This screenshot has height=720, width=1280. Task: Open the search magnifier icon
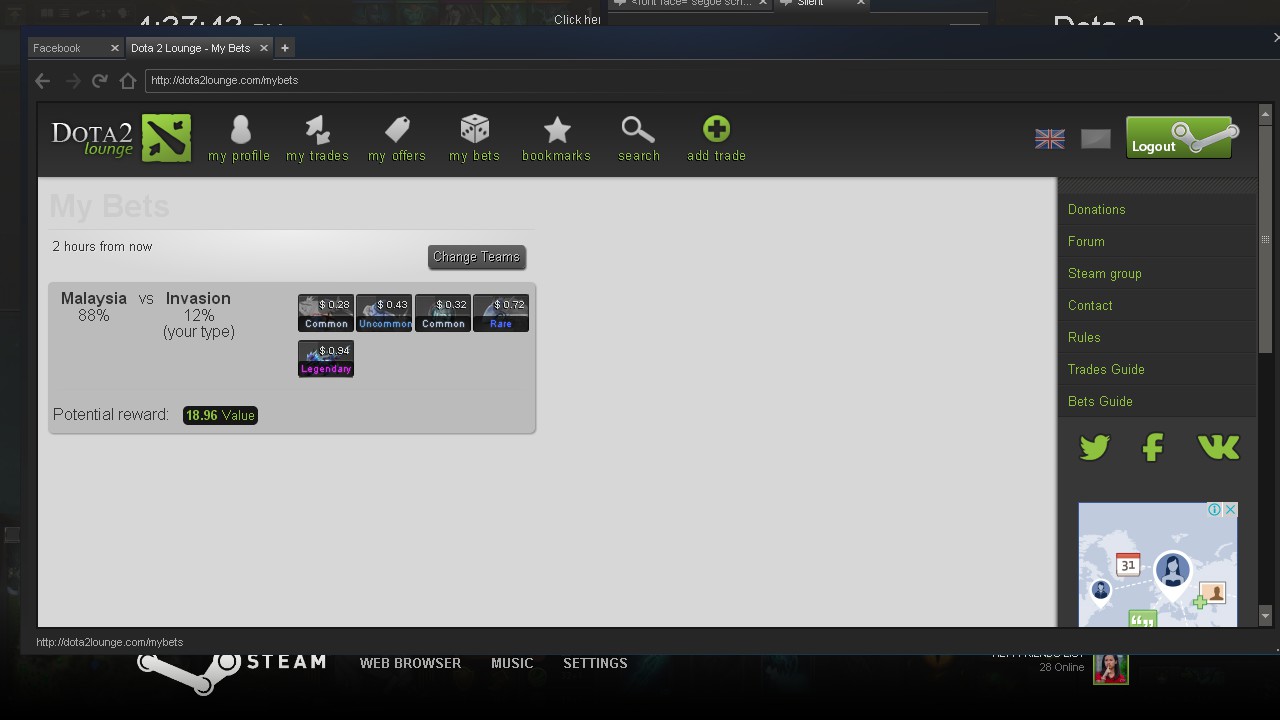point(638,129)
